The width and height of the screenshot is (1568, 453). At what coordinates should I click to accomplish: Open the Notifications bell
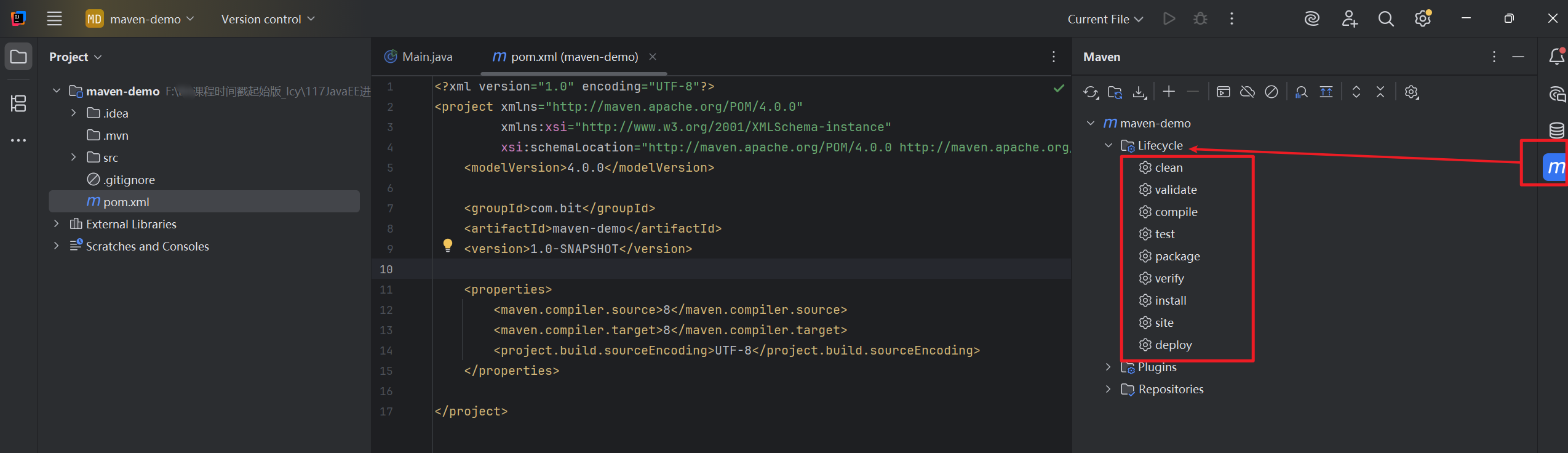[x=1556, y=57]
